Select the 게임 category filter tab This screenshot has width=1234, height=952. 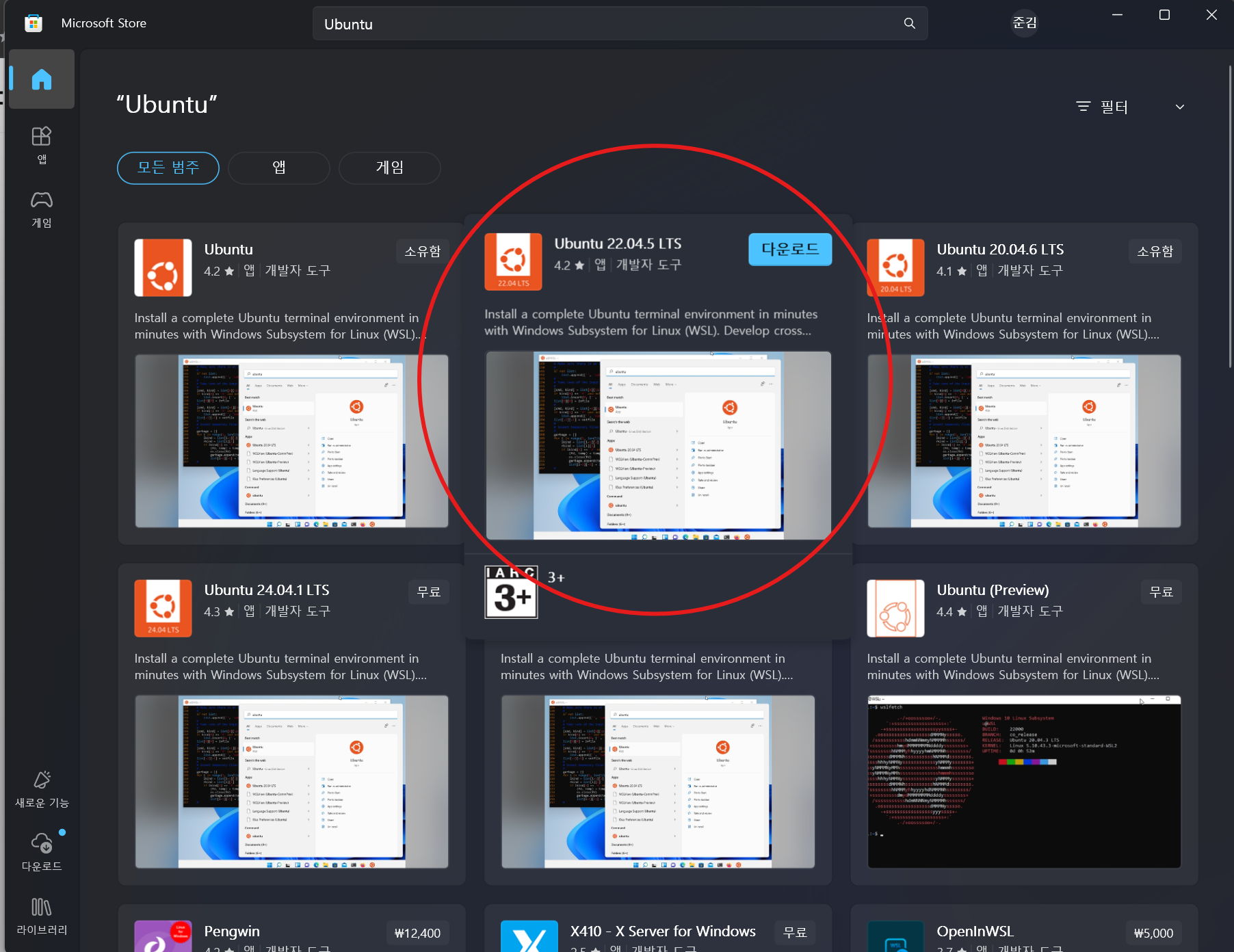[x=390, y=168]
